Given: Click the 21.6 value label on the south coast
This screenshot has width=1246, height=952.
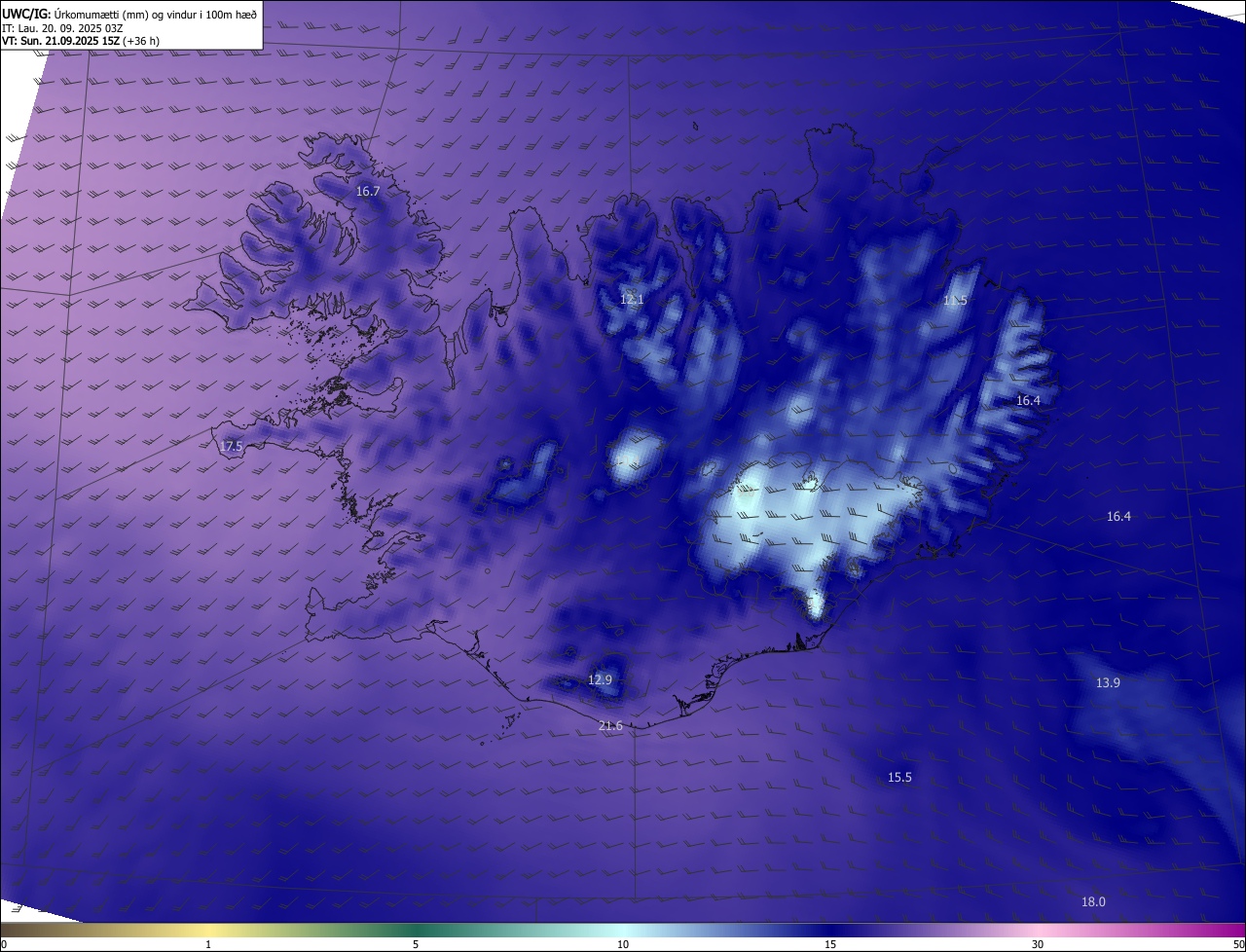Looking at the screenshot, I should 610,726.
